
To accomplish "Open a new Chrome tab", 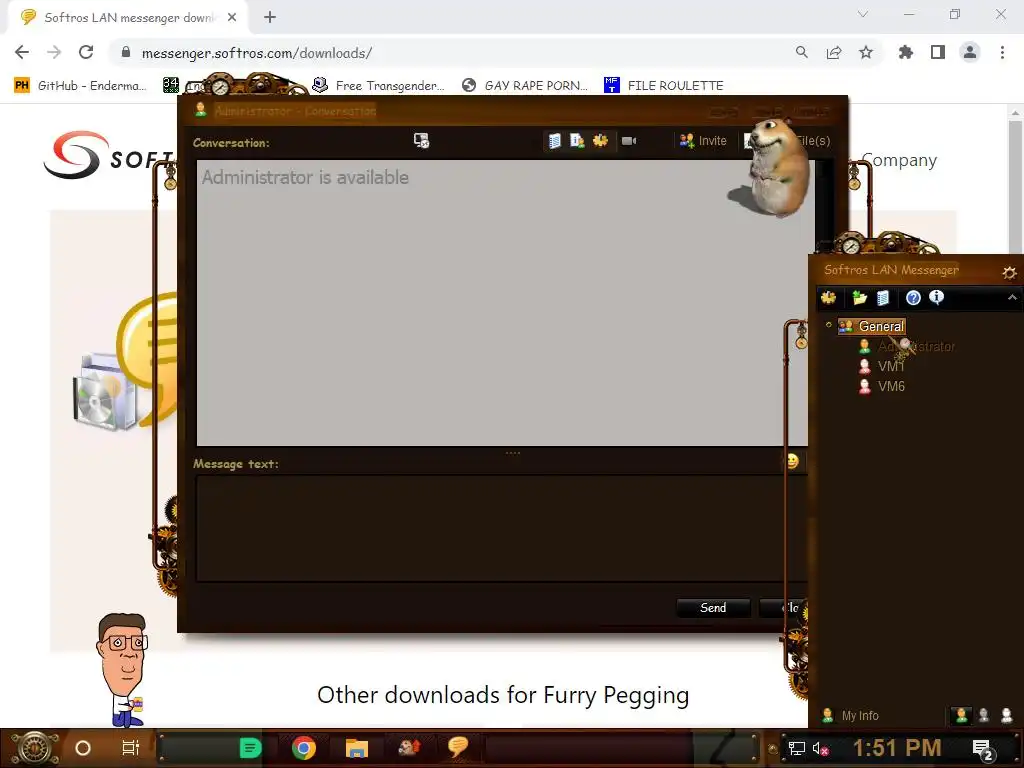I will point(270,18).
